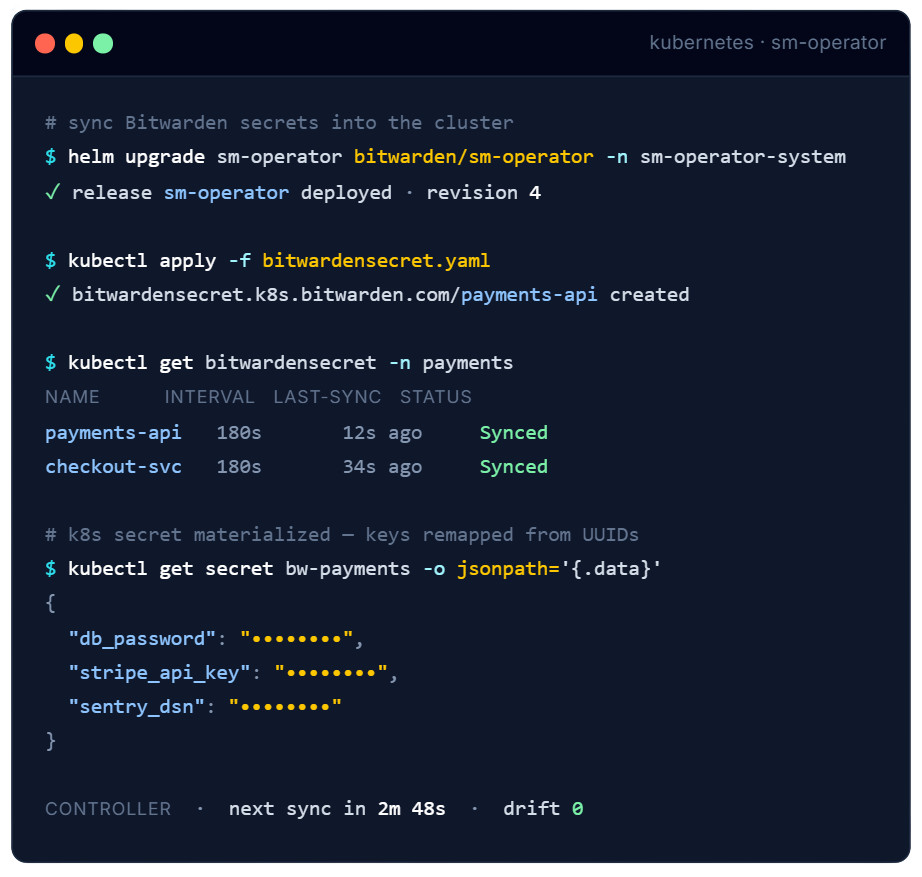Screen dimensions: 922x877
Task: Click the checkmark beside 'bitwardensecret.k8s.bitwarden.com'
Action: [x=52, y=294]
